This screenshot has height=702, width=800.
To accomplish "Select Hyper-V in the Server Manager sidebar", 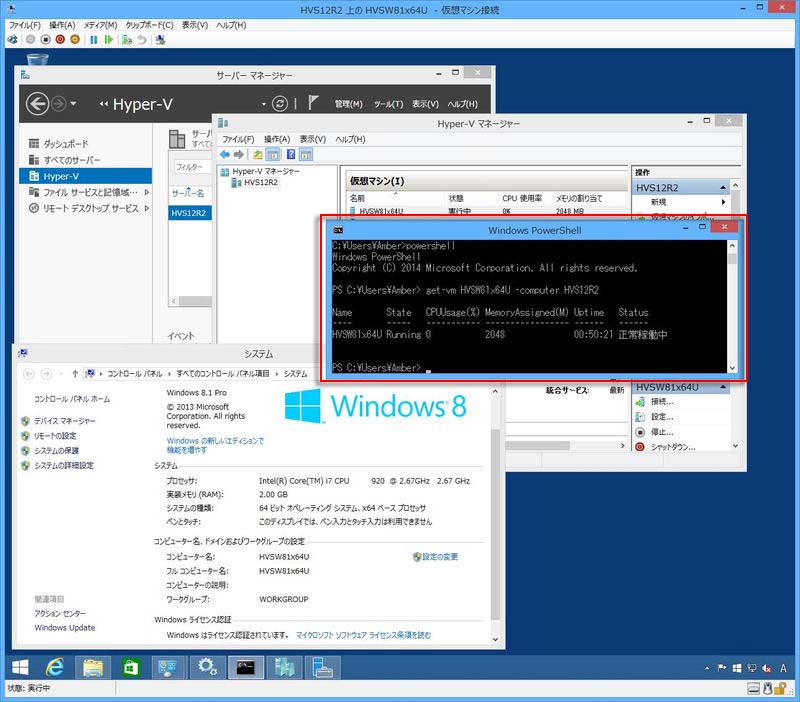I will click(x=85, y=176).
